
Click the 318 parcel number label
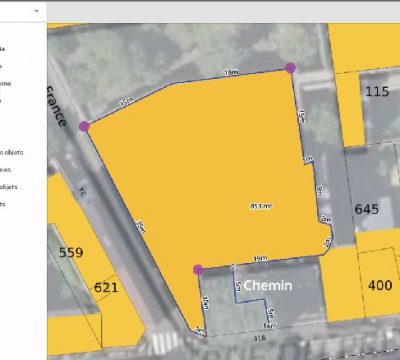tap(259, 338)
